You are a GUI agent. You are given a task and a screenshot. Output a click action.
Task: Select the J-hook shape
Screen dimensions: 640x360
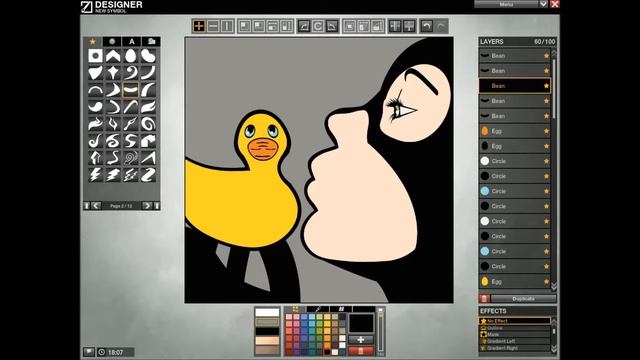coord(96,141)
